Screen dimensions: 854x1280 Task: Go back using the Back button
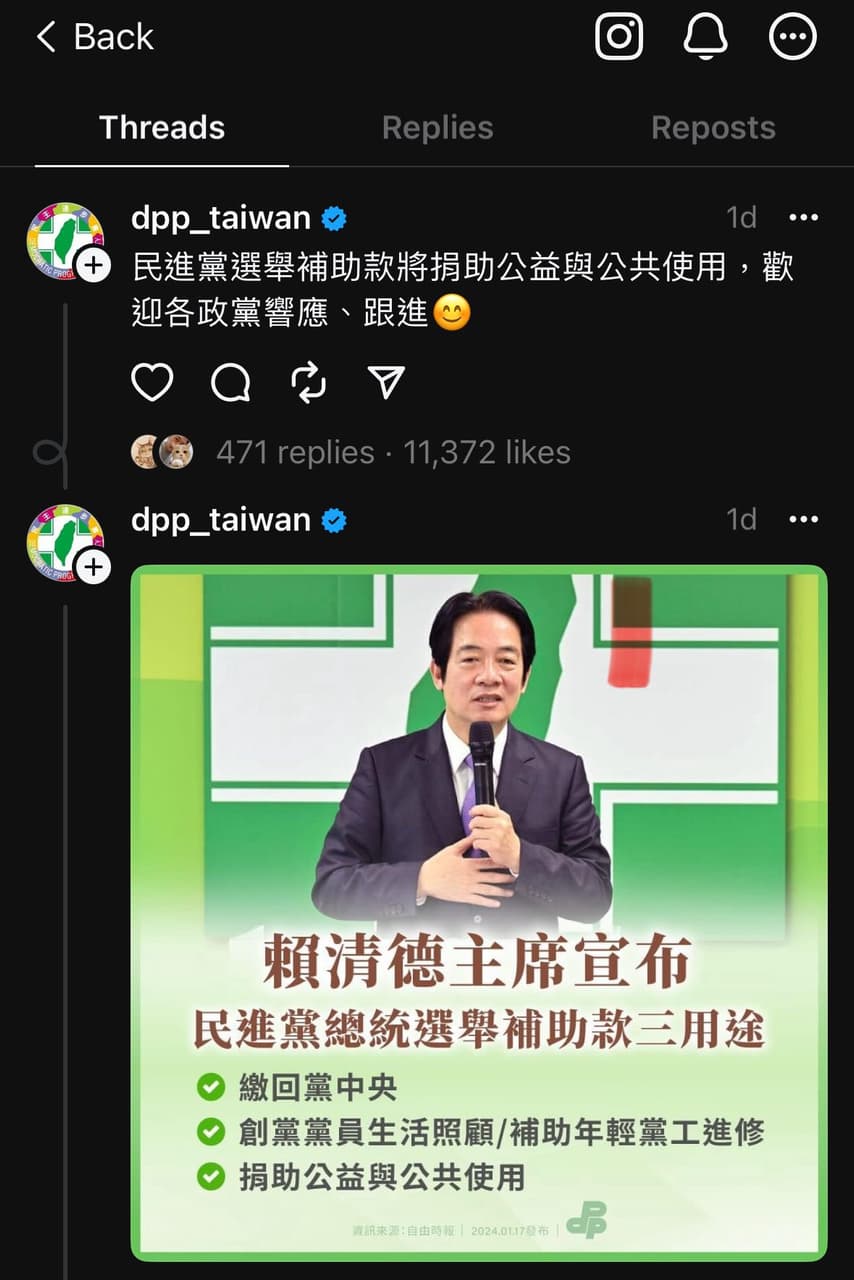coord(95,38)
